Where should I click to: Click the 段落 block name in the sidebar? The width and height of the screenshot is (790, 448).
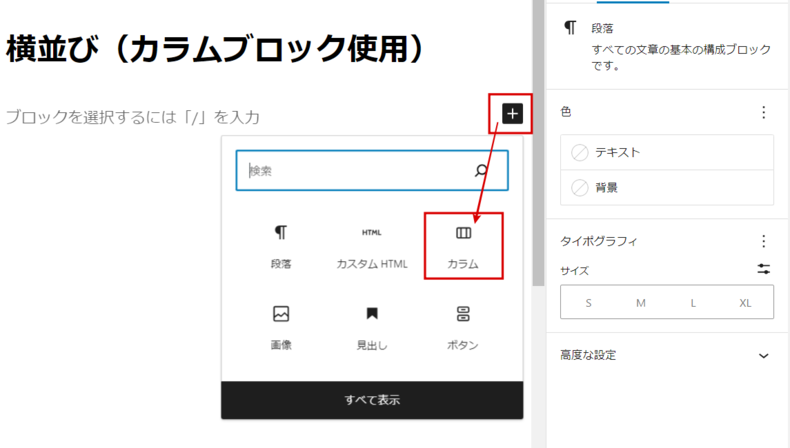pyautogui.click(x=602, y=28)
